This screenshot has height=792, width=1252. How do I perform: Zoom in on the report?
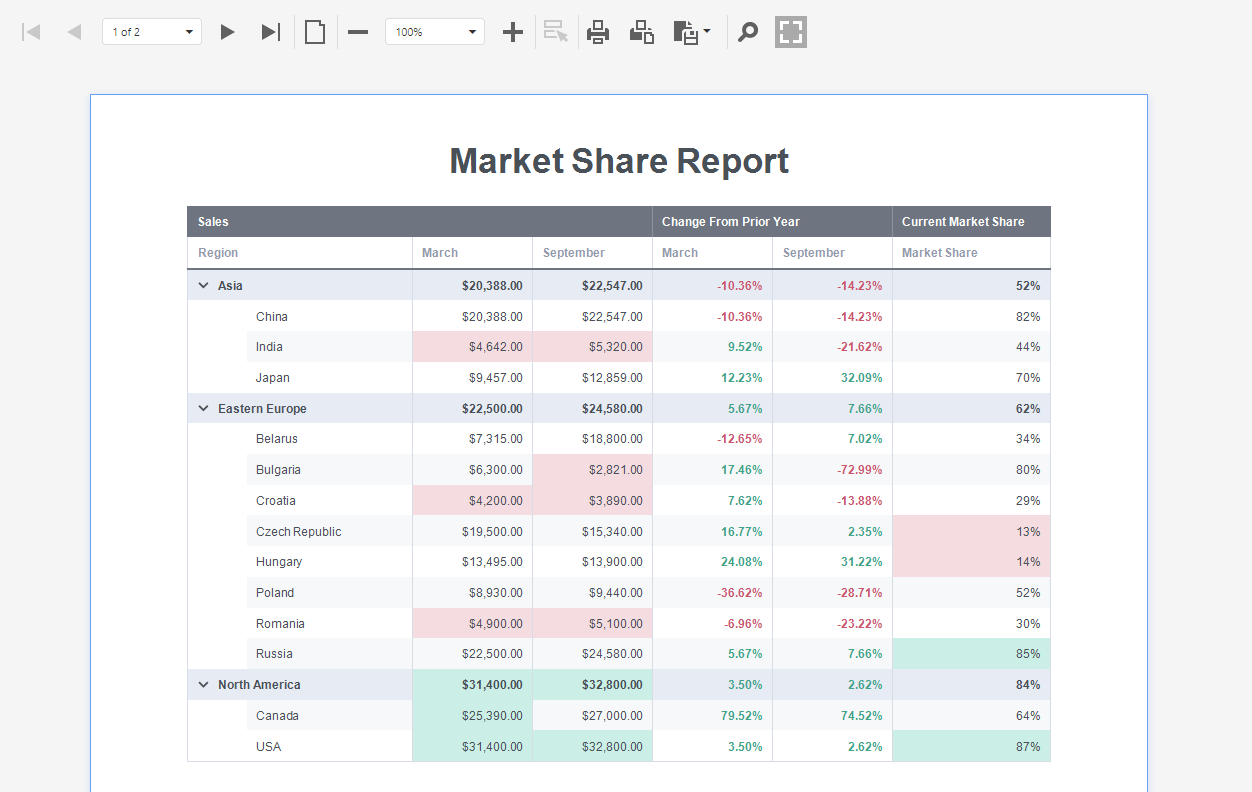(512, 31)
